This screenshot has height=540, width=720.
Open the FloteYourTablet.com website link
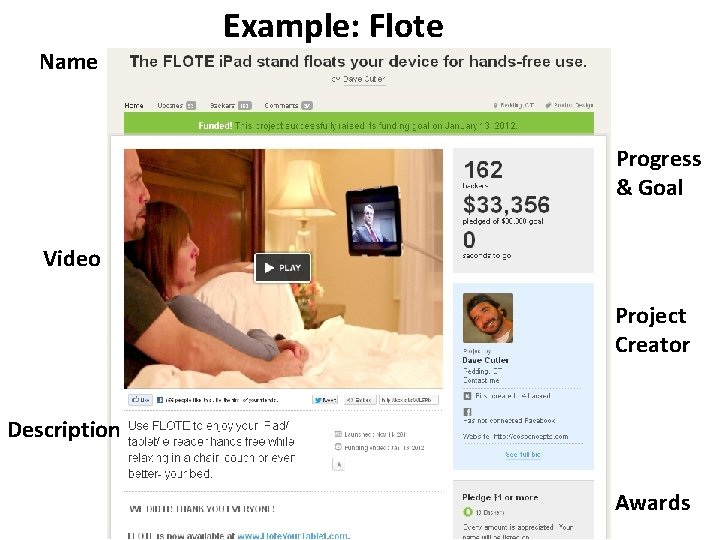coord(293,535)
